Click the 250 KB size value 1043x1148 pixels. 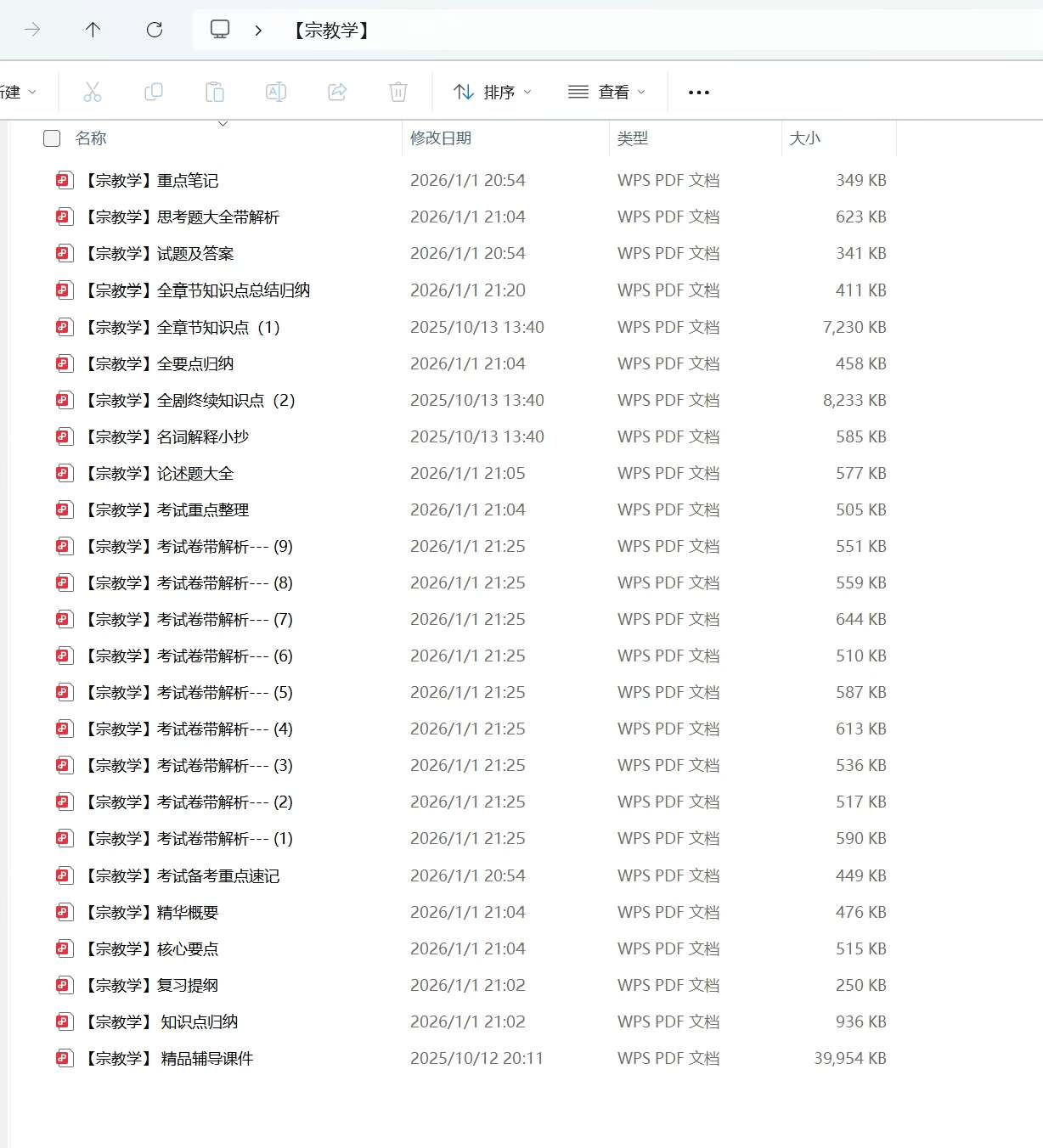pyautogui.click(x=861, y=985)
